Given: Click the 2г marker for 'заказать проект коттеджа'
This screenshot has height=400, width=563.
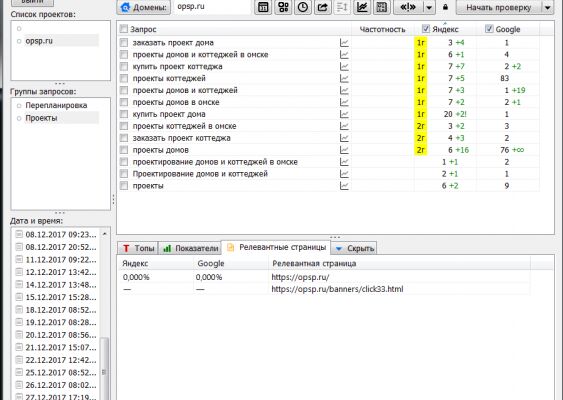Looking at the screenshot, I should click(x=420, y=138).
